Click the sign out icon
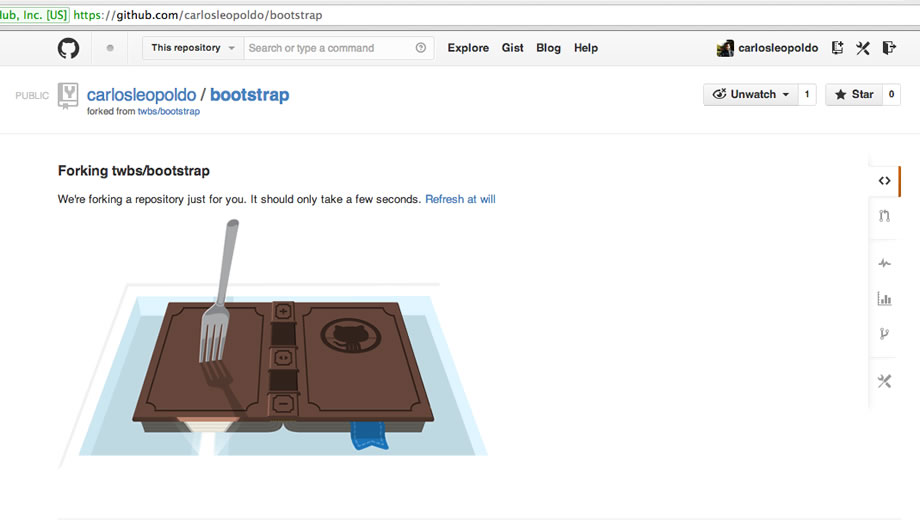Screen dimensions: 920x523 pos(889,48)
